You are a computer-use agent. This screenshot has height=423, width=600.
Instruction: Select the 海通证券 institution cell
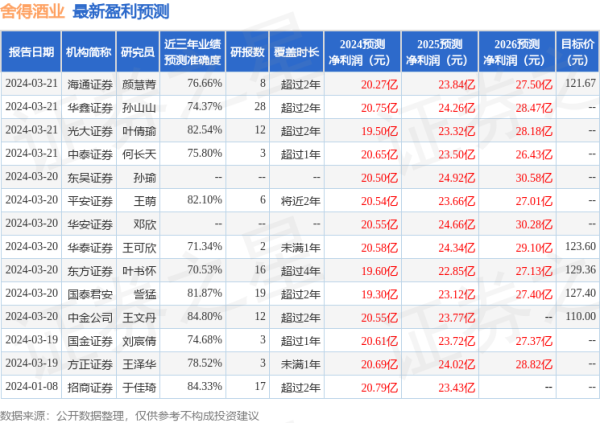pos(90,84)
